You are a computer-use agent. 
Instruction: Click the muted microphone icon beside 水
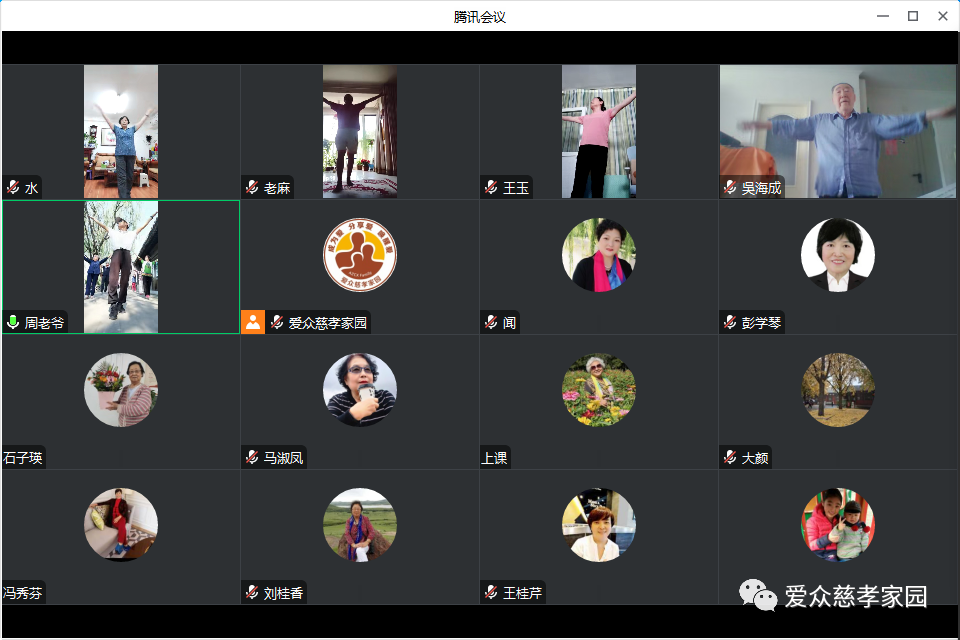(x=13, y=188)
